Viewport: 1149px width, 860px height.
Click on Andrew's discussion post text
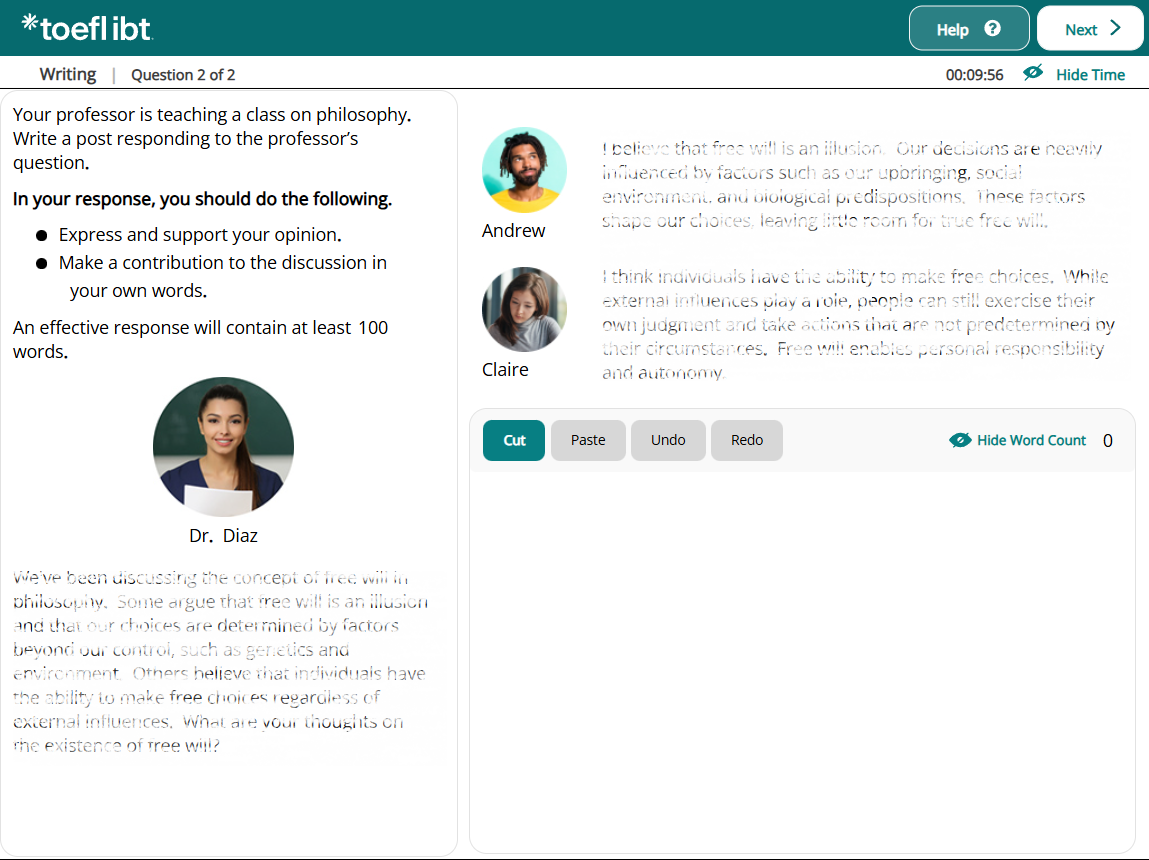(x=850, y=185)
